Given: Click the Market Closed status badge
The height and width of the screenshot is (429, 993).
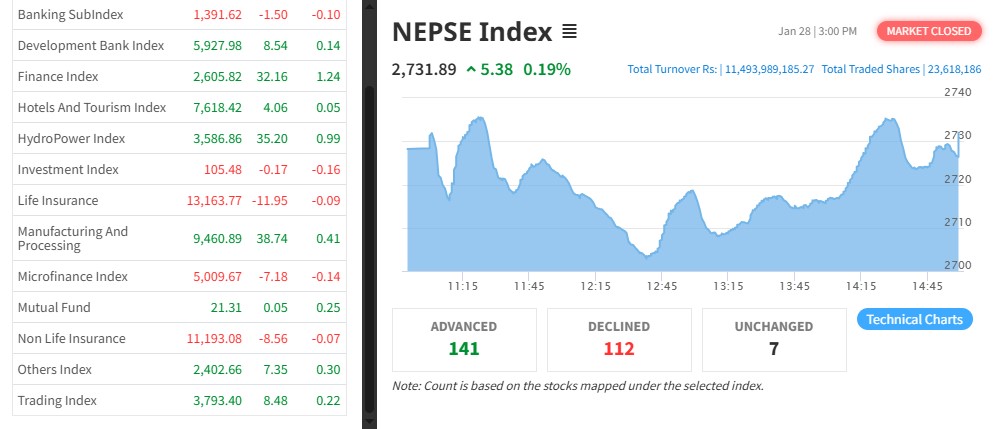Looking at the screenshot, I should pos(928,31).
